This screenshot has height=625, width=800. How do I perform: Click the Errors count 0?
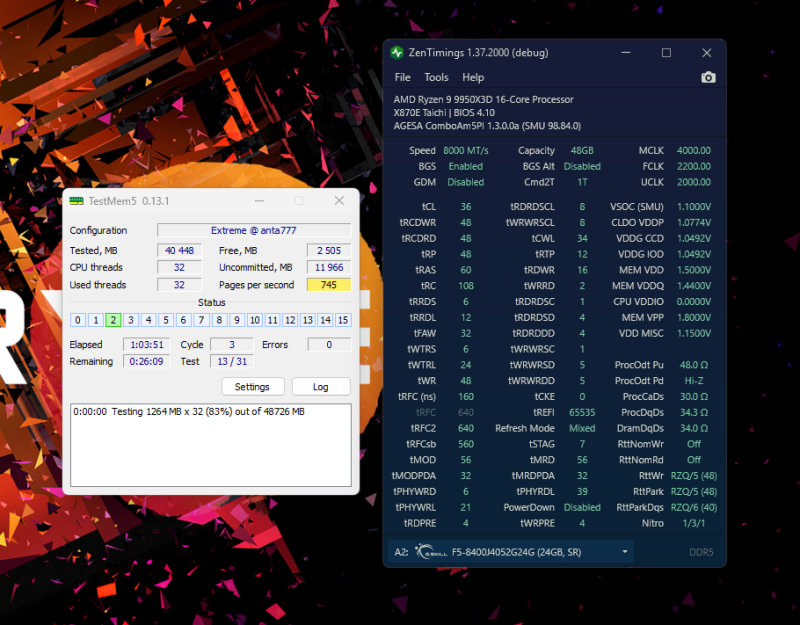pyautogui.click(x=329, y=345)
